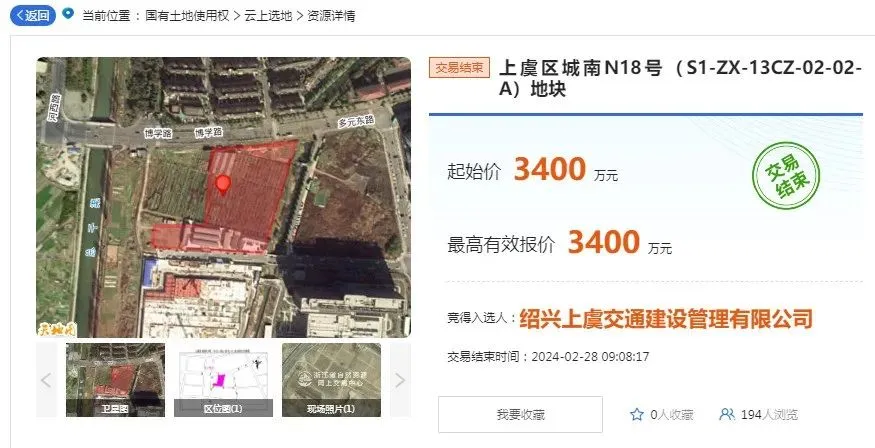Click the 天地图 logo on map
This screenshot has width=875, height=448.
(x=56, y=329)
